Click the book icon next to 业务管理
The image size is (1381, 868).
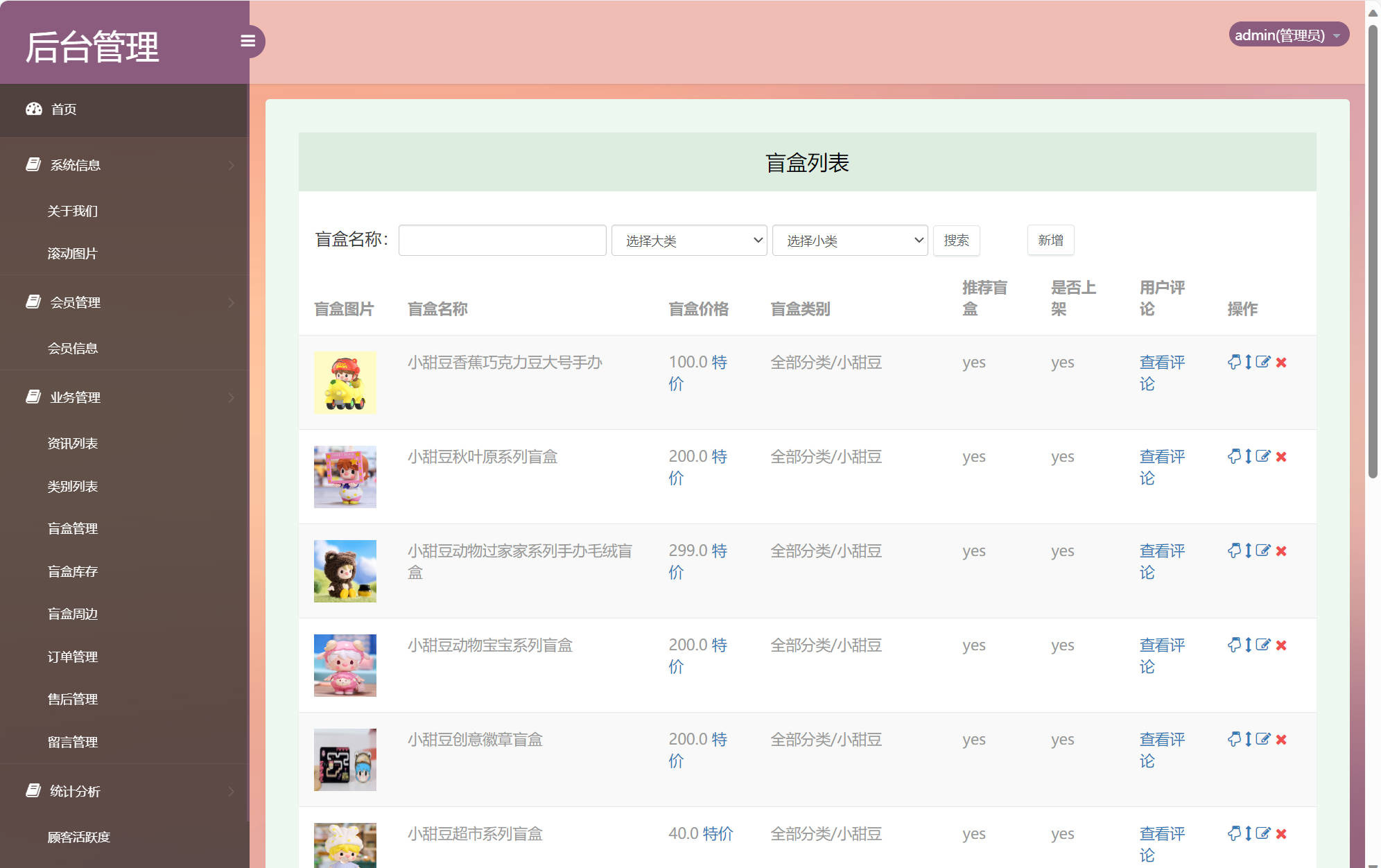pyautogui.click(x=33, y=397)
